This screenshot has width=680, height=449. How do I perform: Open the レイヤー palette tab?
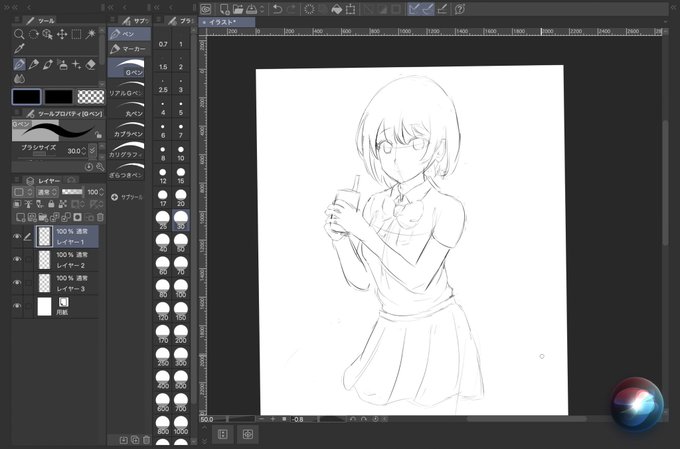pos(44,180)
